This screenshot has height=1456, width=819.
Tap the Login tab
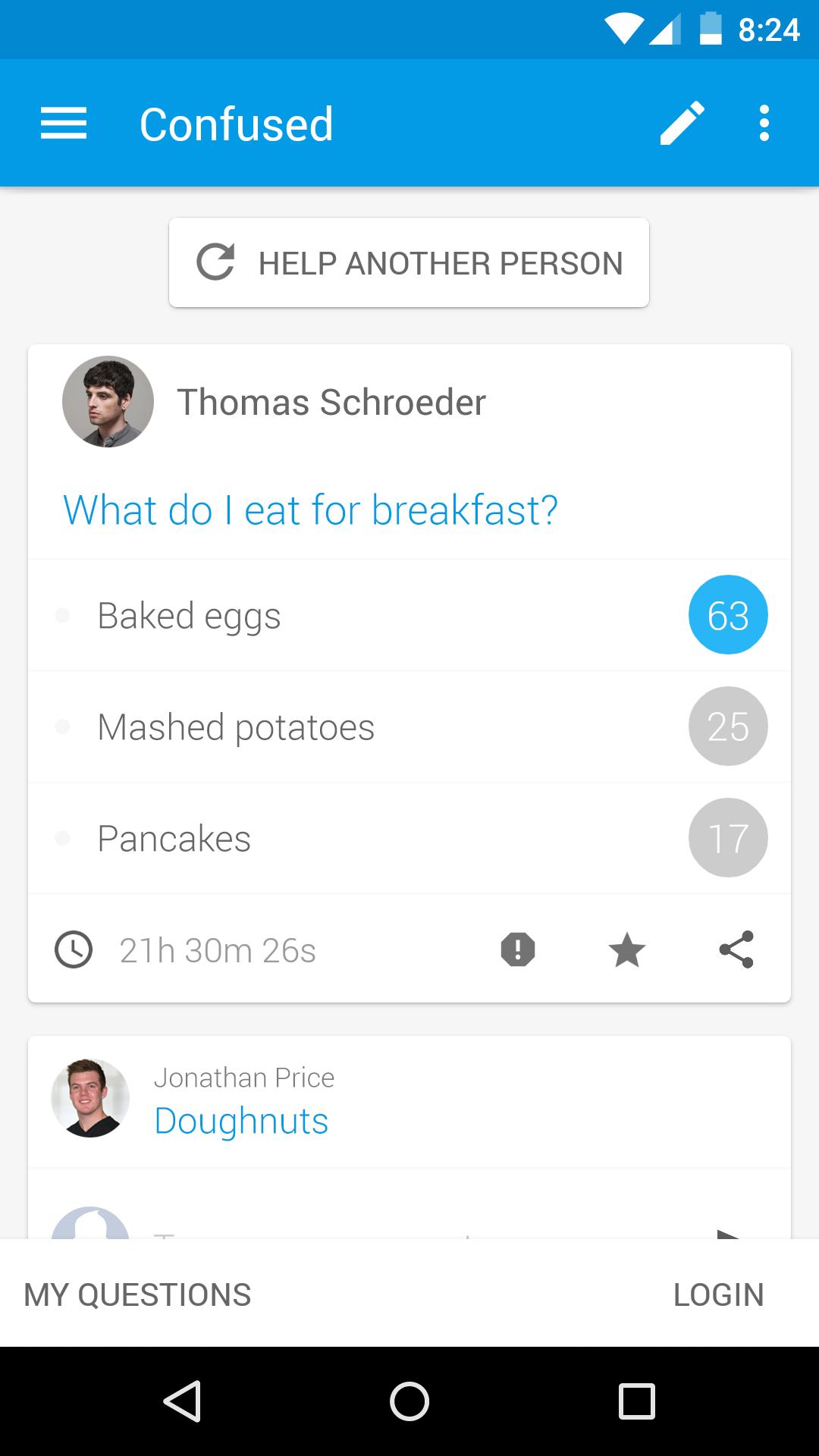[x=718, y=1294]
